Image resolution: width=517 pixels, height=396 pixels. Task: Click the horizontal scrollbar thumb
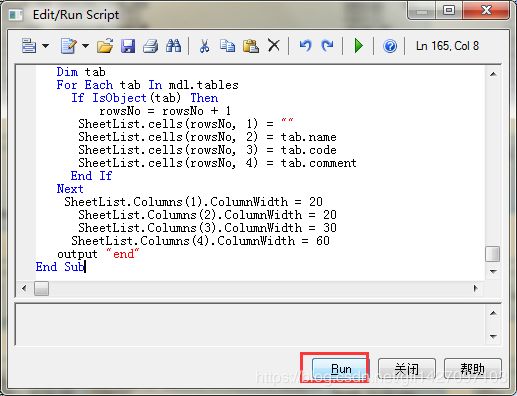pyautogui.click(x=42, y=288)
